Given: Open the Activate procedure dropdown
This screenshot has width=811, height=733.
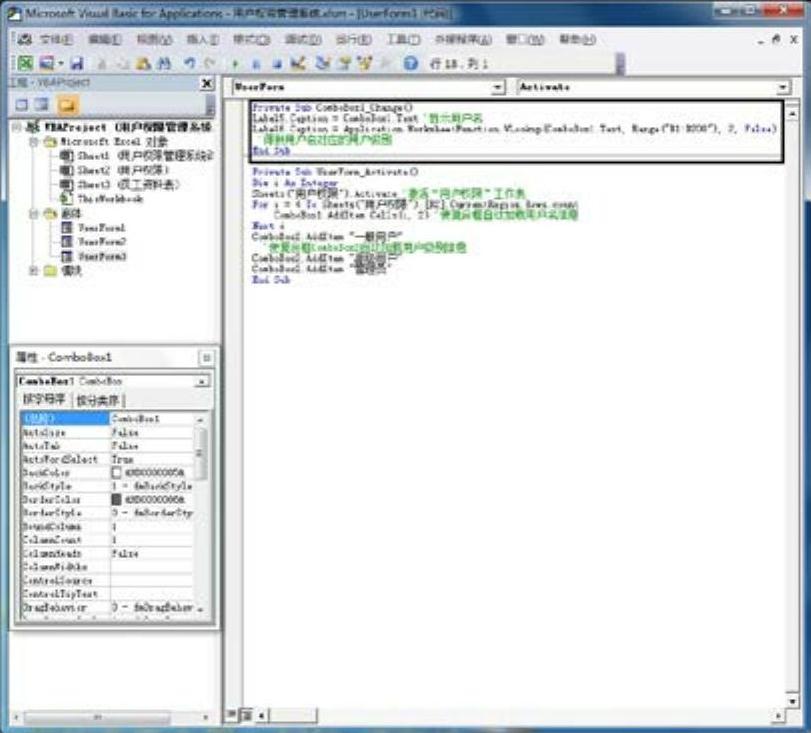Looking at the screenshot, I should pyautogui.click(x=783, y=87).
